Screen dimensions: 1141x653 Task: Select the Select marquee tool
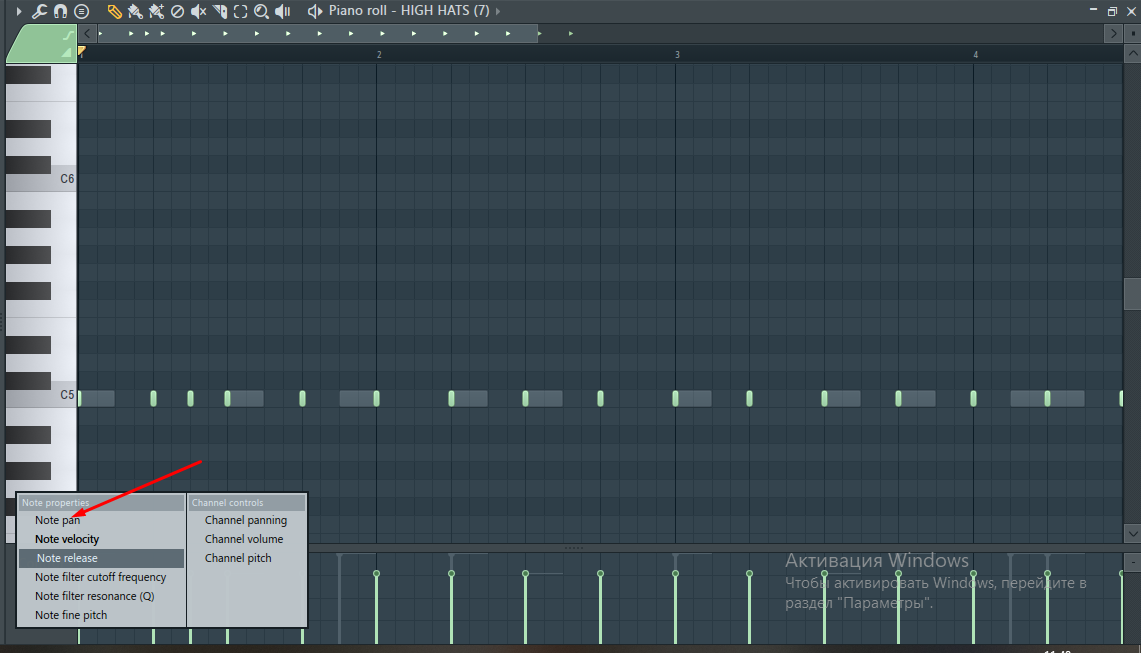pos(240,11)
